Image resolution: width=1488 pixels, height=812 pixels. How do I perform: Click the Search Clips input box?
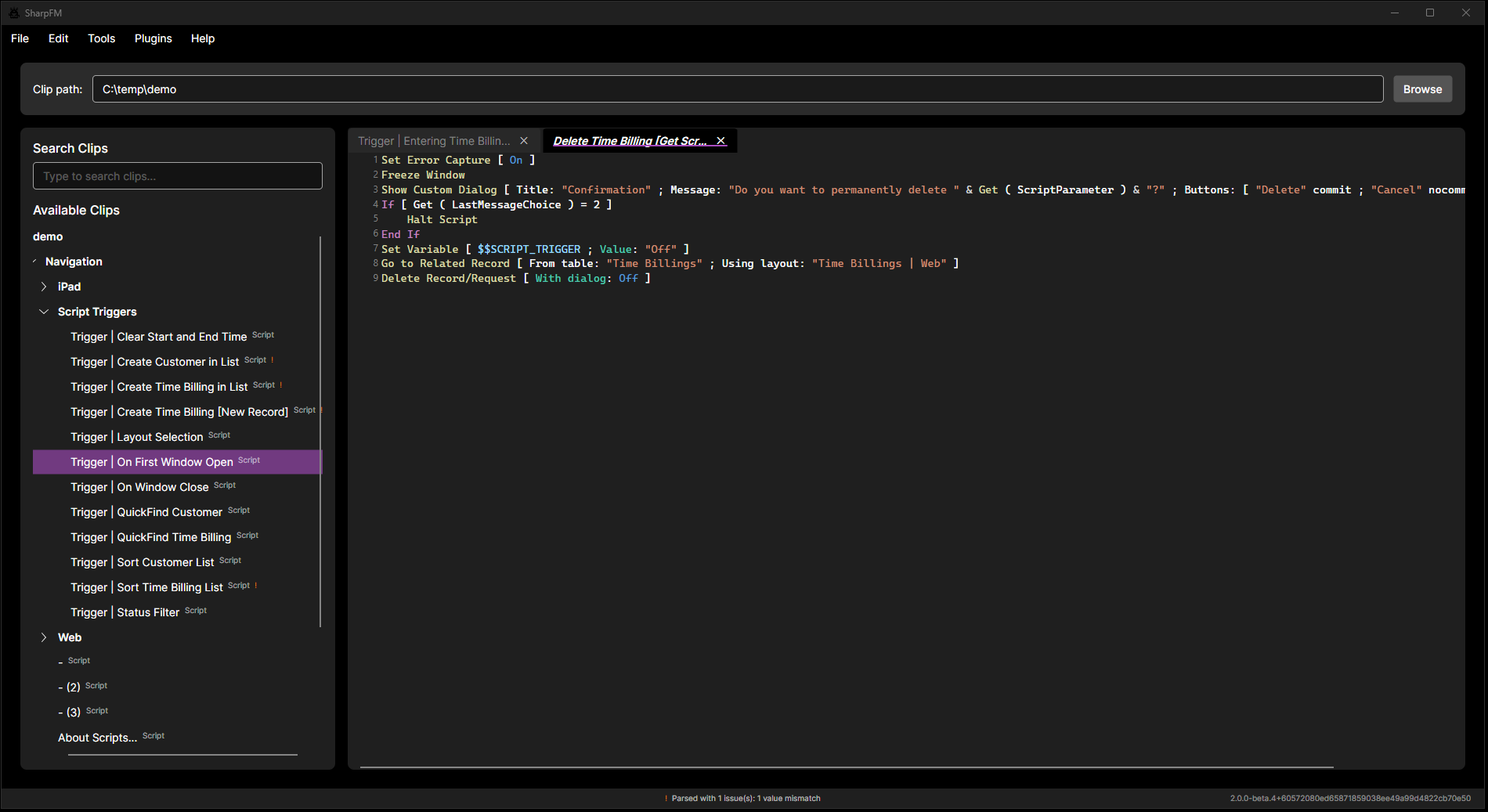pos(178,176)
